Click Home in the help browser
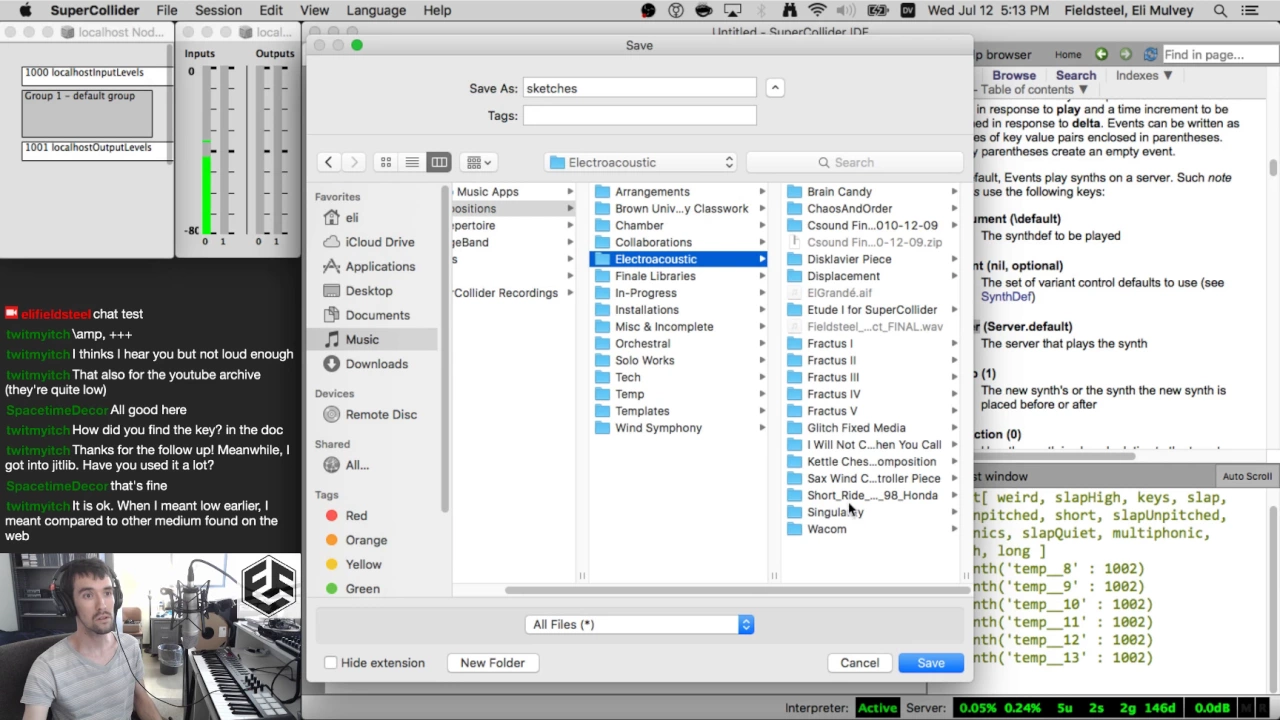Screen dimensions: 1280x720 click(1068, 55)
